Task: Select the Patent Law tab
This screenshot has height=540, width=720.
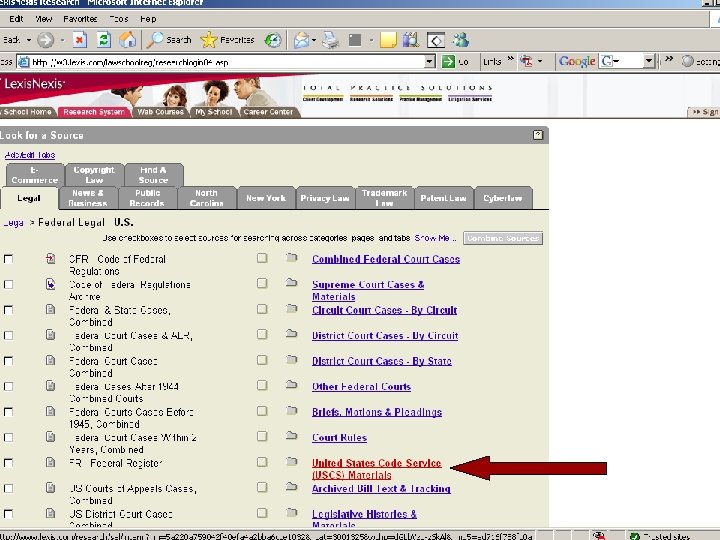Action: [443, 198]
